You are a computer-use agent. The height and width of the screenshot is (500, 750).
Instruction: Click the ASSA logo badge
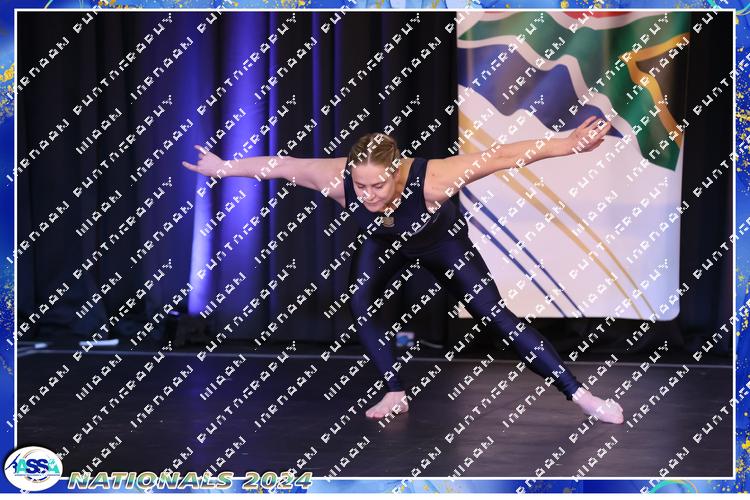tap(33, 468)
